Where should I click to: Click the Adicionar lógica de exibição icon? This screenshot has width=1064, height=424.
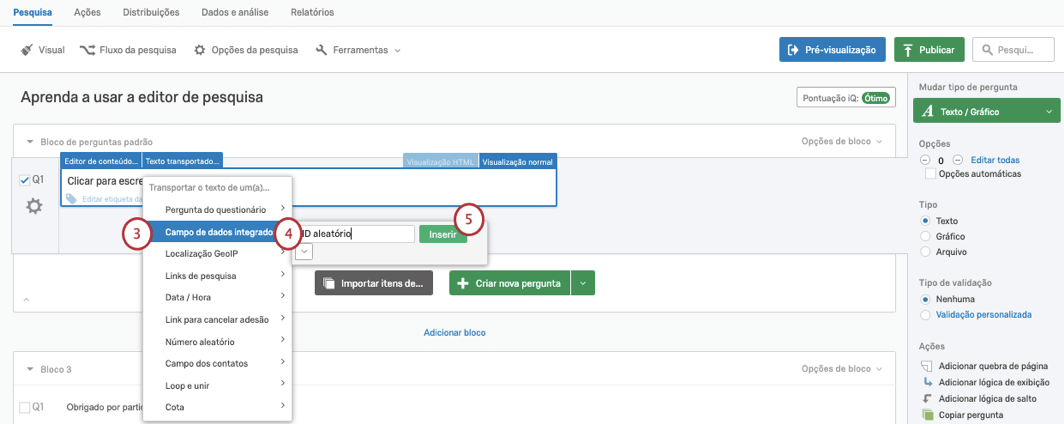[x=927, y=383]
